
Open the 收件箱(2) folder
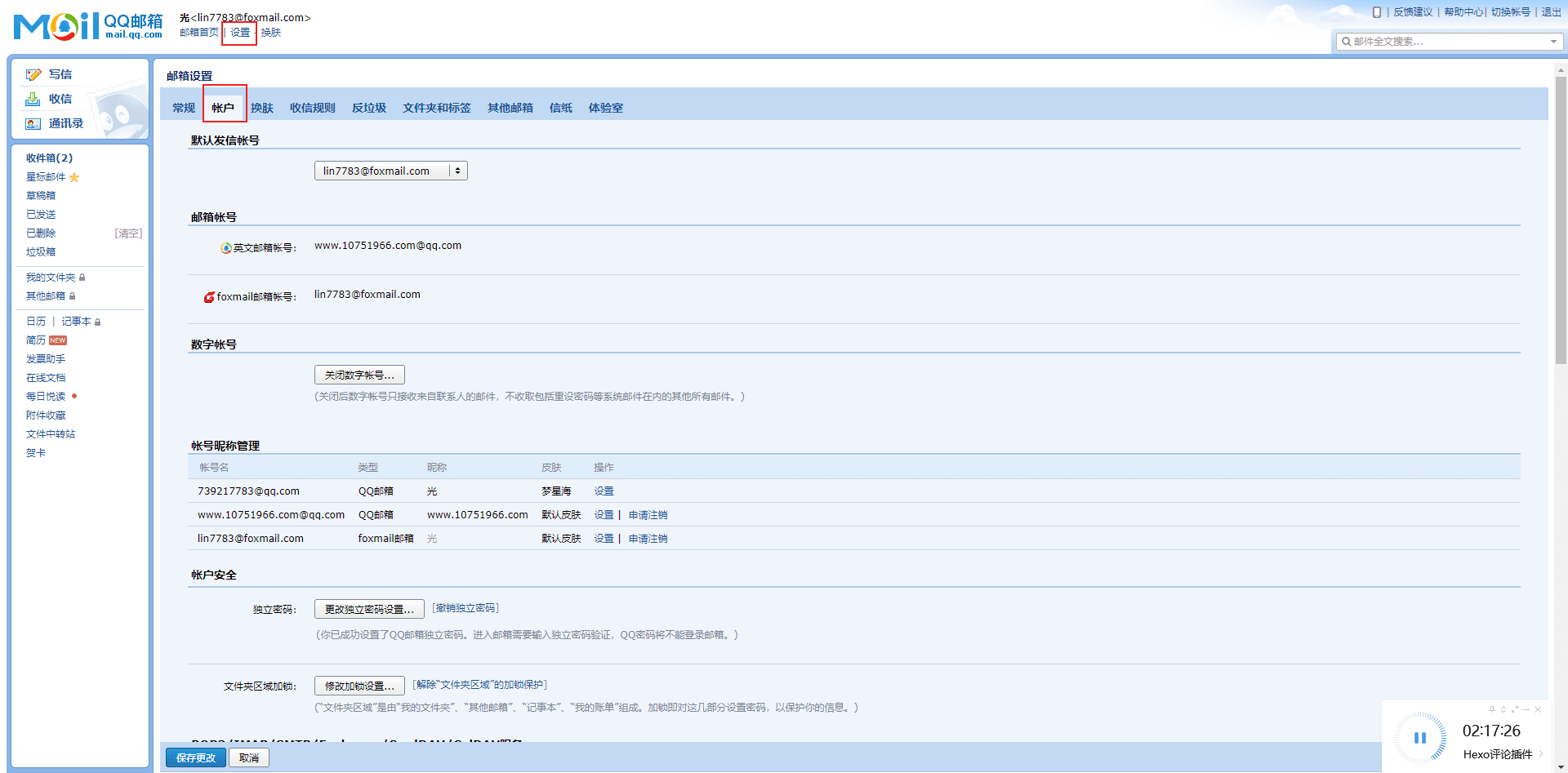(x=49, y=158)
